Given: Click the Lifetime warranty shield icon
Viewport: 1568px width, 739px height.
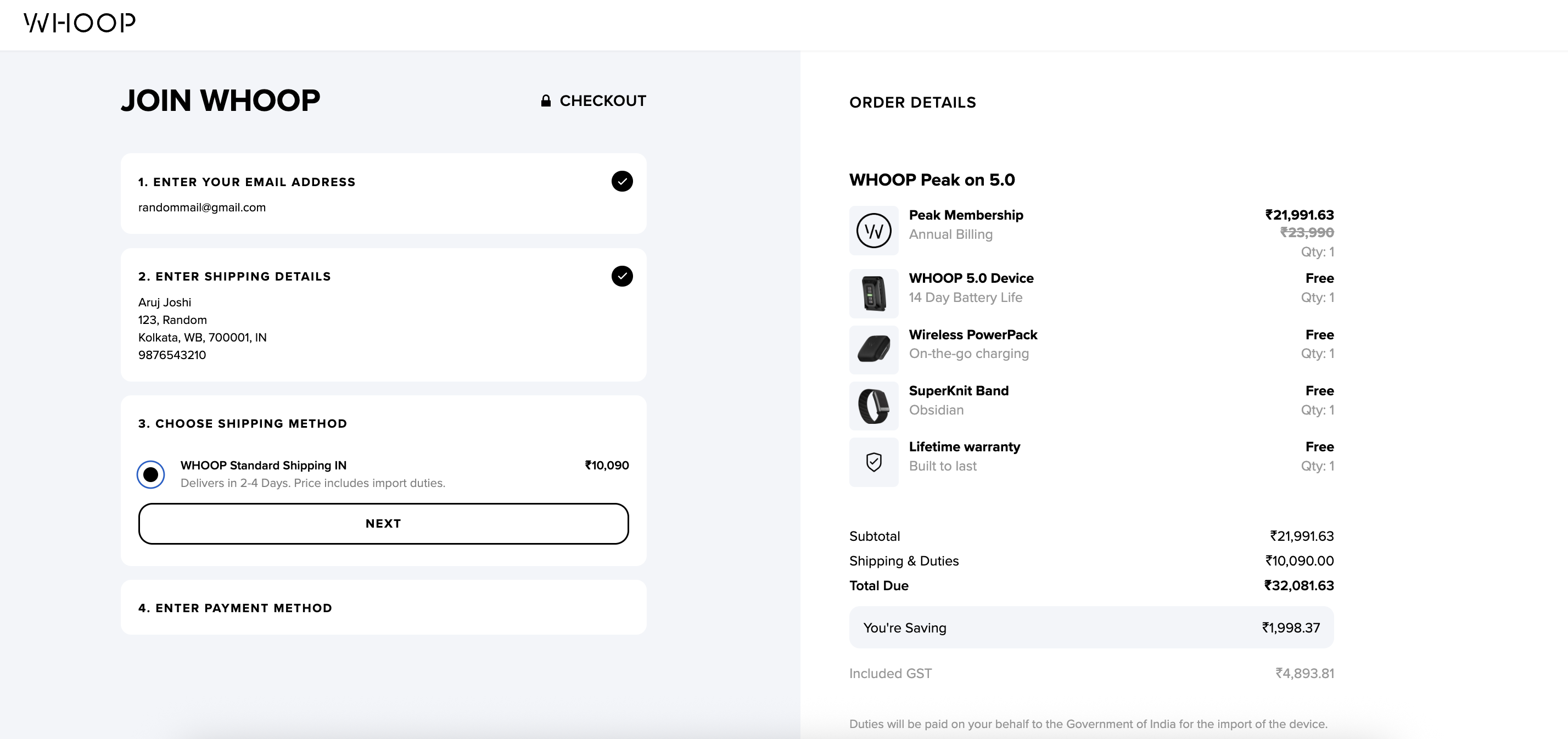Looking at the screenshot, I should tap(873, 462).
